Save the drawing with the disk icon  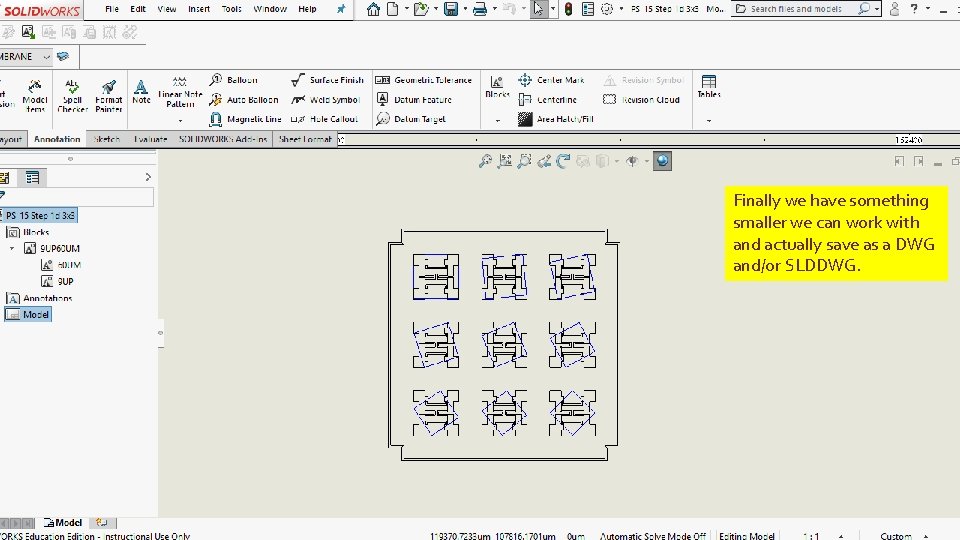pos(451,9)
